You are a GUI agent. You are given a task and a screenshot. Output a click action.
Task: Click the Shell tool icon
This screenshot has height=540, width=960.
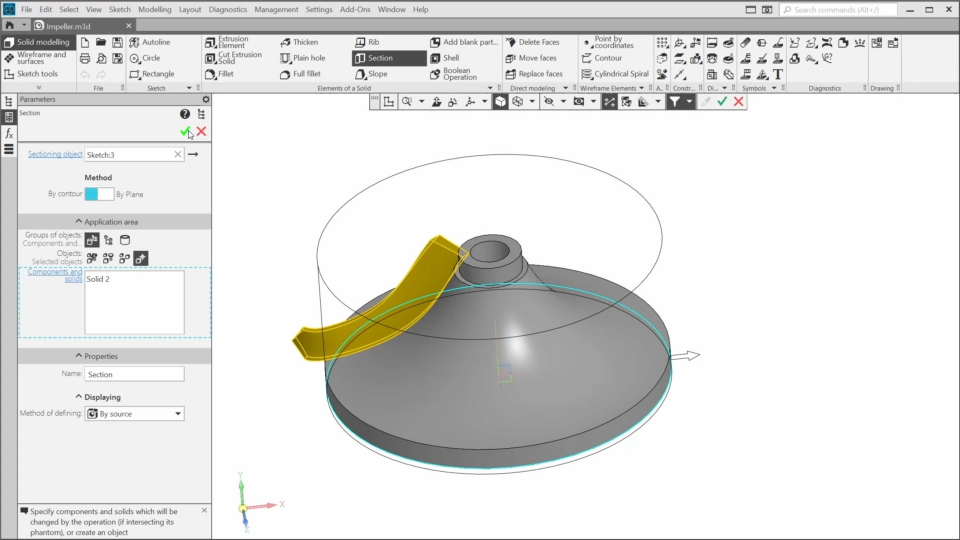pos(444,58)
